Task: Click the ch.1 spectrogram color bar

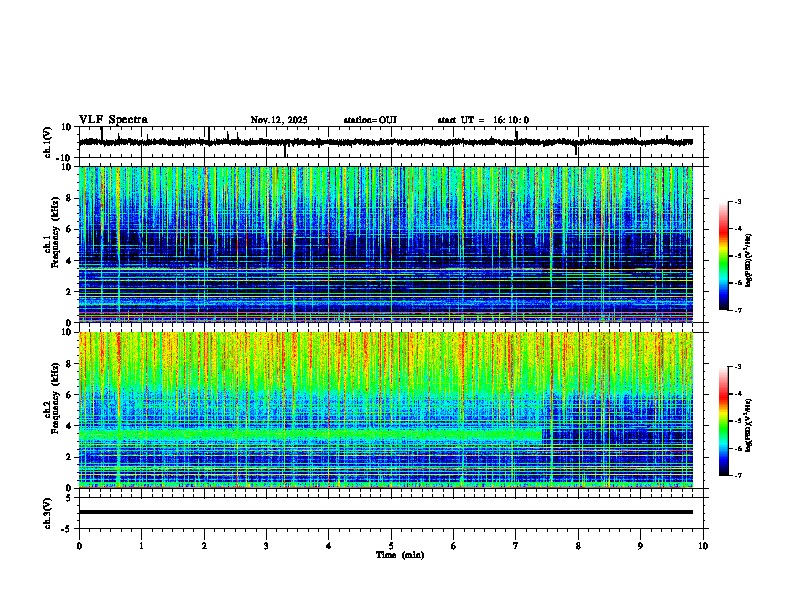Action: pos(723,256)
